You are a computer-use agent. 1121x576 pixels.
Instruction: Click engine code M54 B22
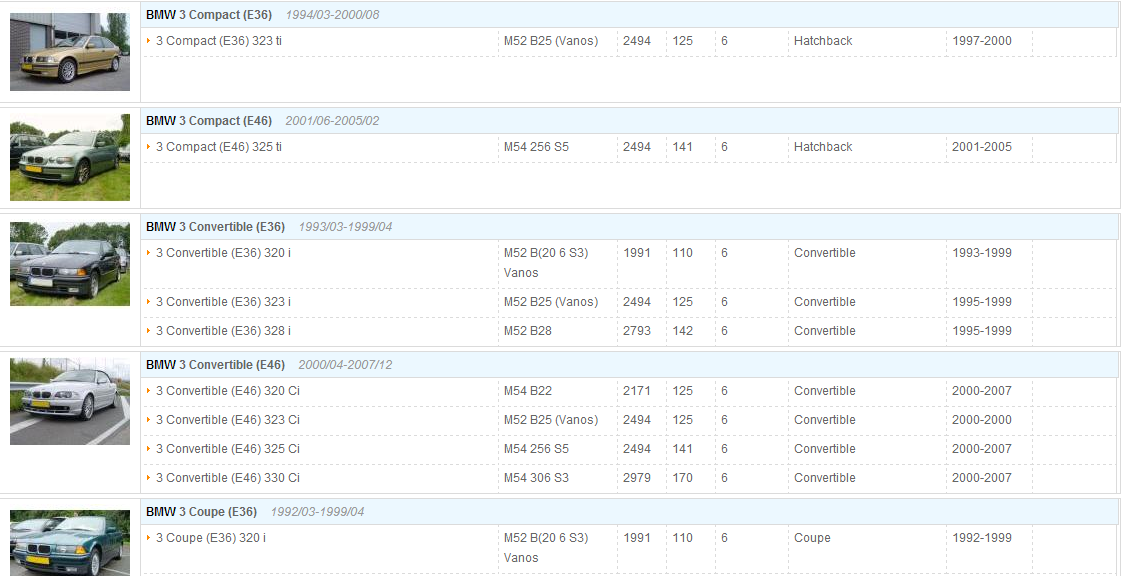528,391
